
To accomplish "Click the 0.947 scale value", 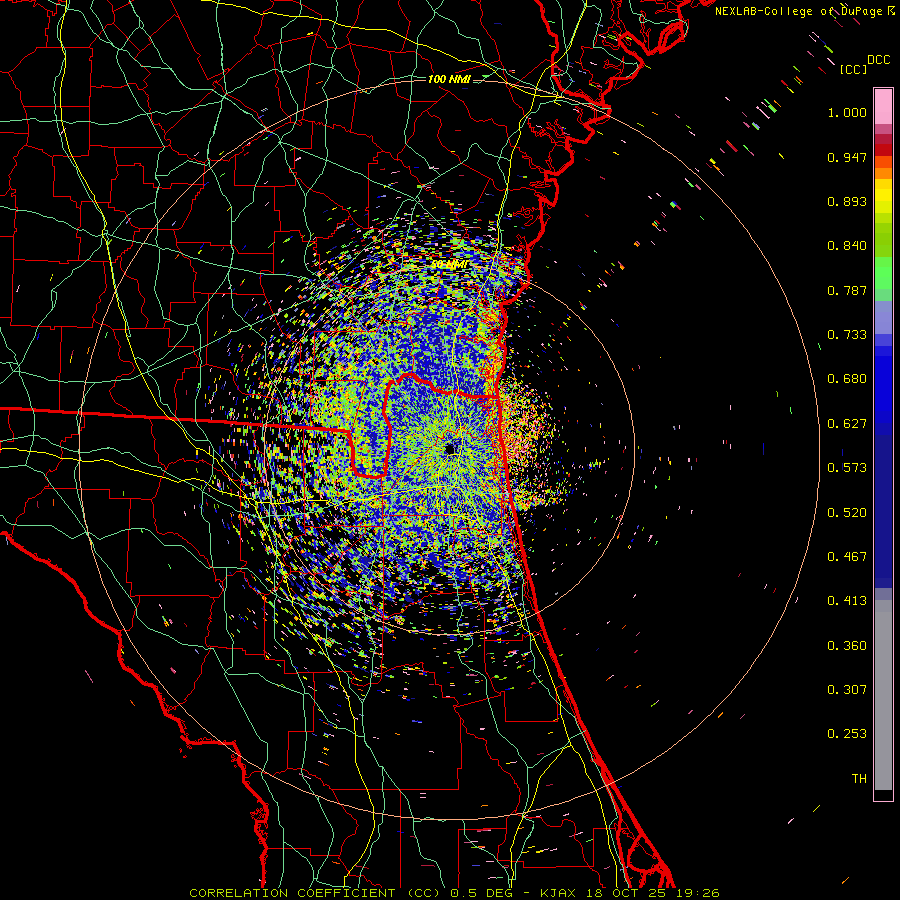I will pos(847,157).
